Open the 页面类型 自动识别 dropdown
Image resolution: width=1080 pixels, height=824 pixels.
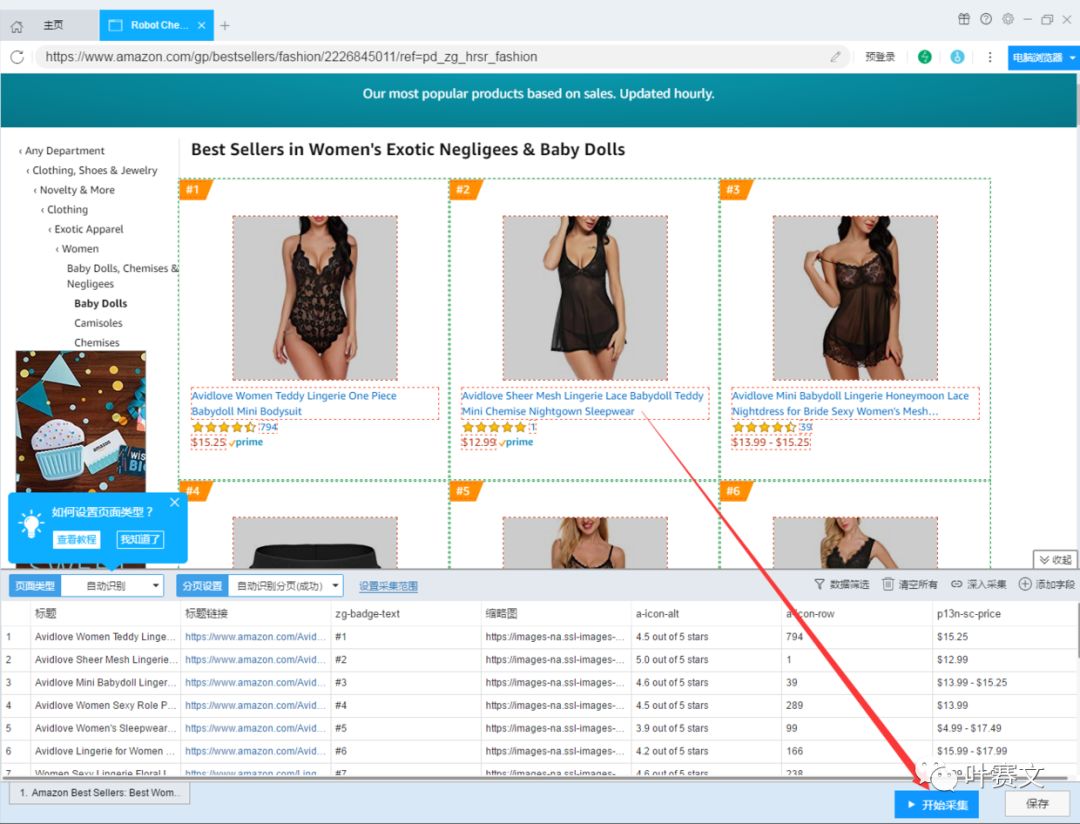pyautogui.click(x=112, y=586)
